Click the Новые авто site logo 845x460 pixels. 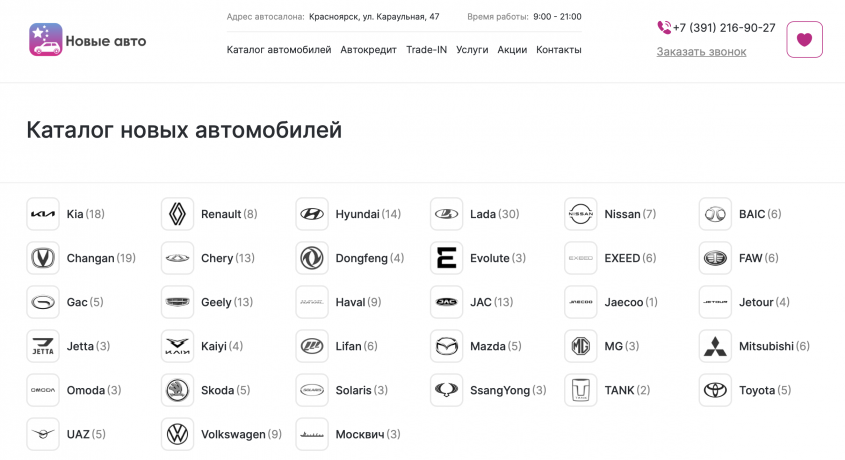coord(87,40)
